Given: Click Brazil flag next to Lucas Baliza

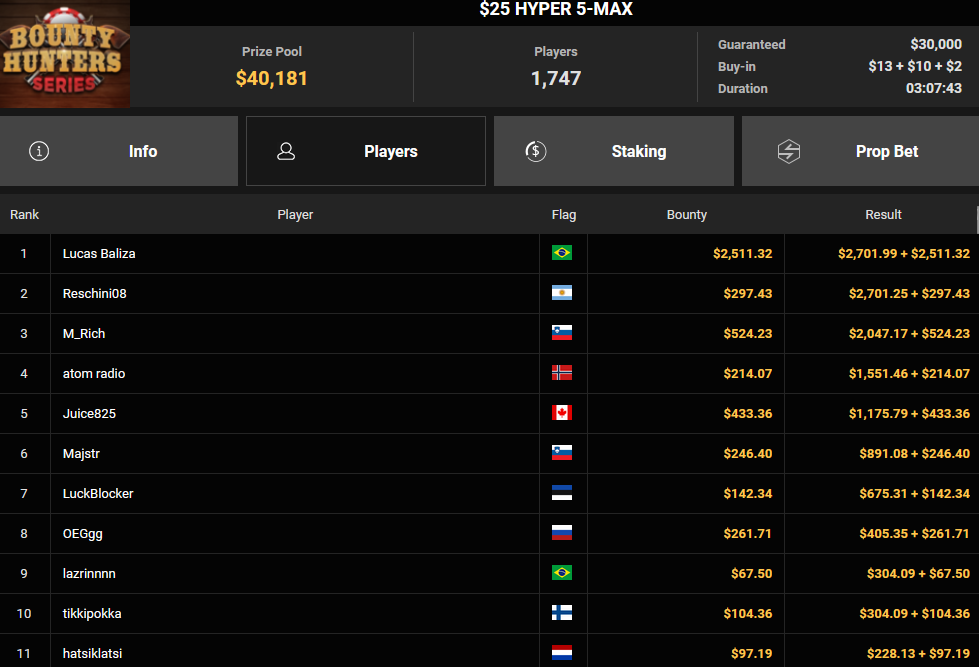Looking at the screenshot, I should click(562, 253).
